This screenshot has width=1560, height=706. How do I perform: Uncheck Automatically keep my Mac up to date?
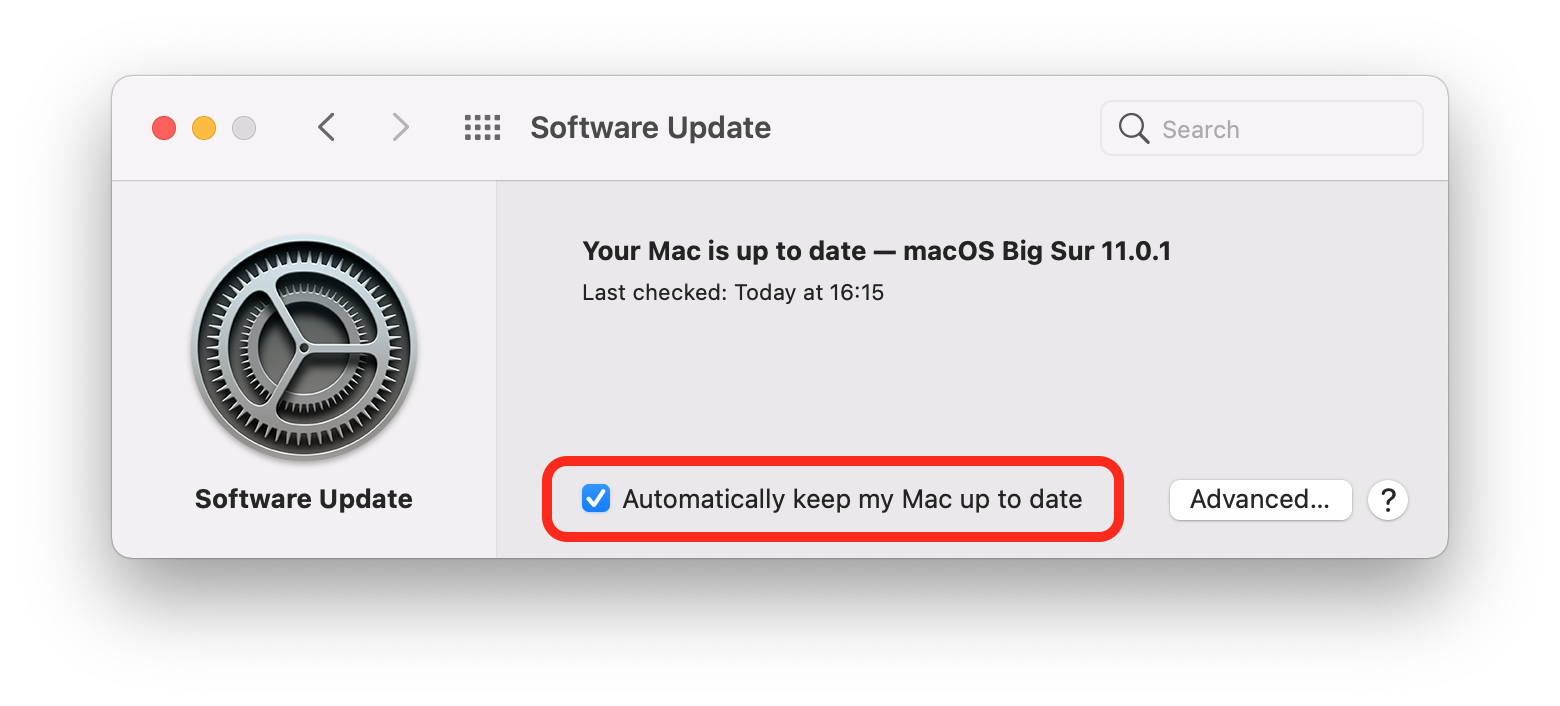point(596,498)
